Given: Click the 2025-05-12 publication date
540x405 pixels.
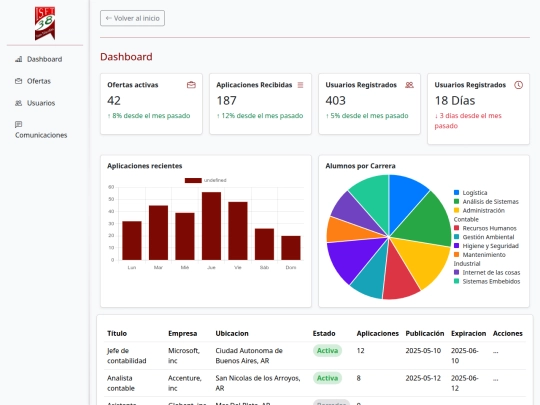Looking at the screenshot, I should tap(423, 378).
